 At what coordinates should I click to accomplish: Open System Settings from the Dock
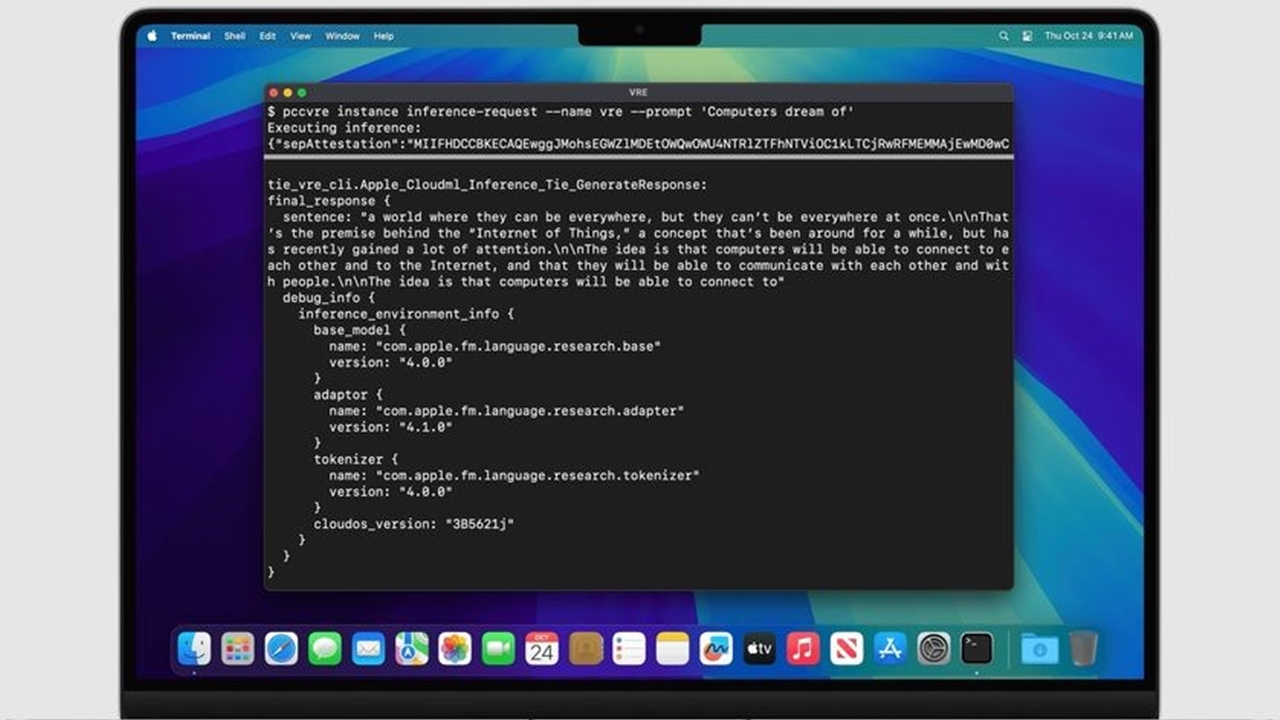tap(934, 649)
